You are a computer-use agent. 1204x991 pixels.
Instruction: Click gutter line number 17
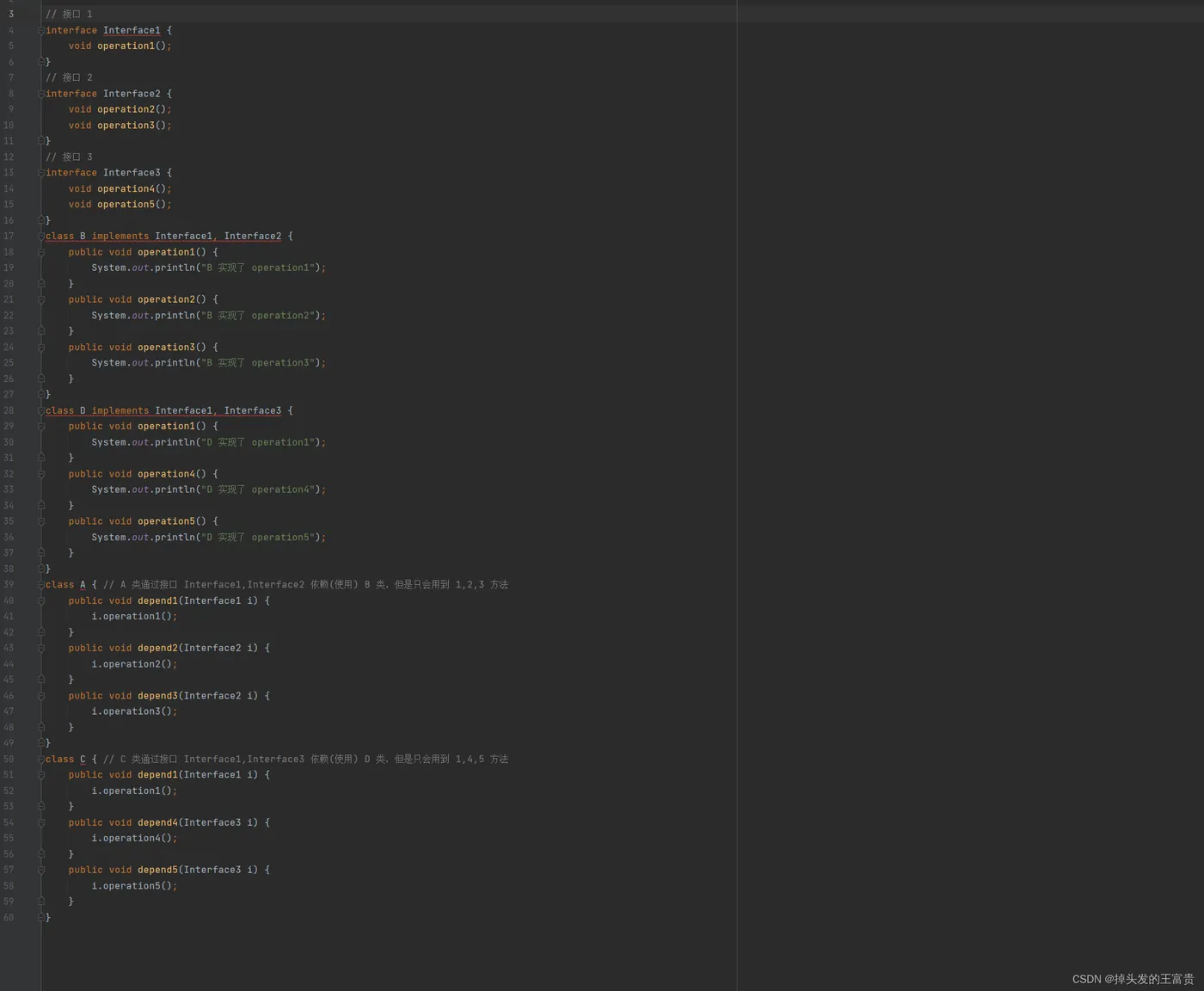[9, 237]
